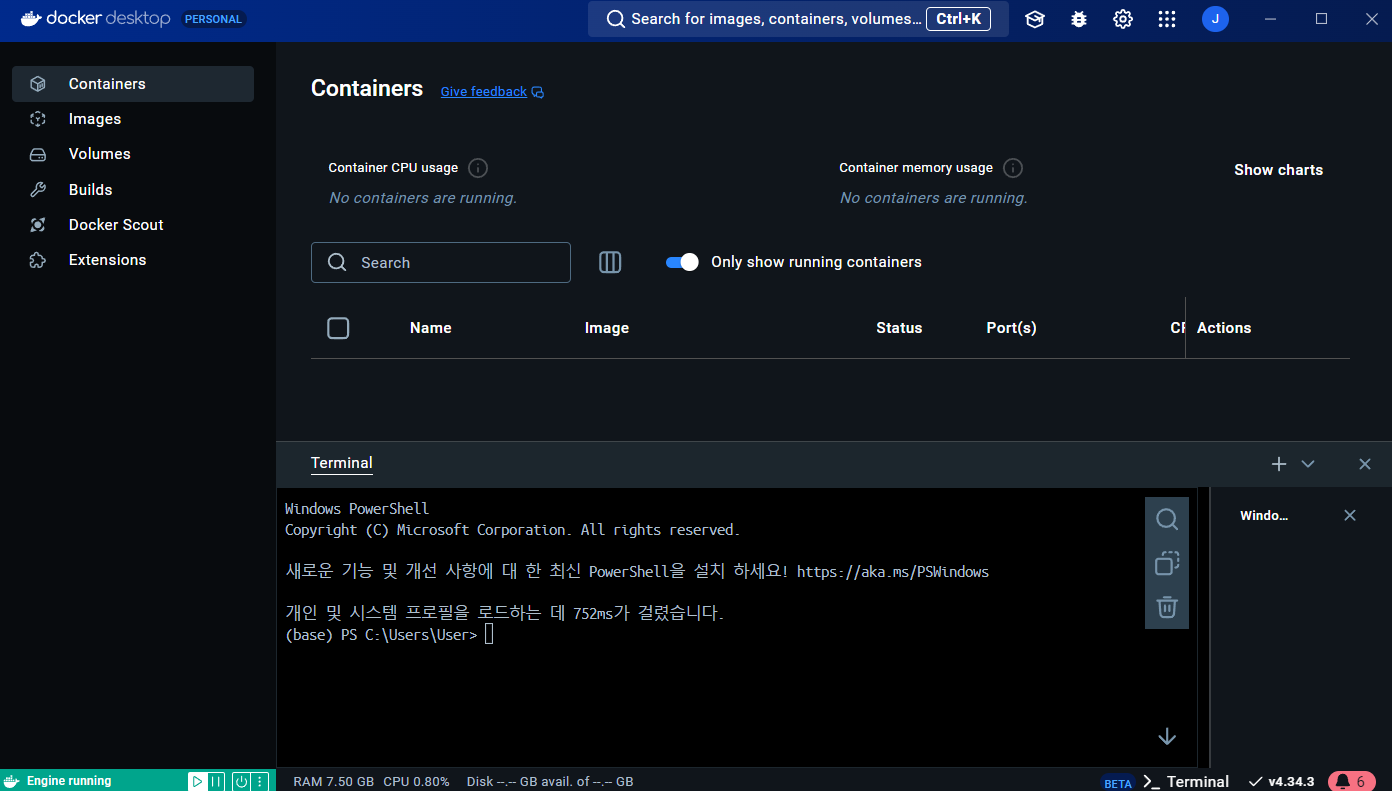The width and height of the screenshot is (1392, 791).
Task: Click RAM 7.50 GB in status bar
Action: pos(334,782)
